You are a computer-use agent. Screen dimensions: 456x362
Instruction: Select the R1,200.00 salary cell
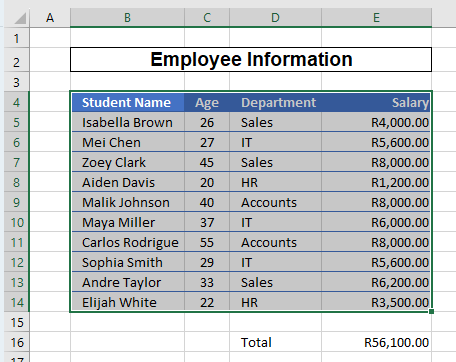coord(376,182)
